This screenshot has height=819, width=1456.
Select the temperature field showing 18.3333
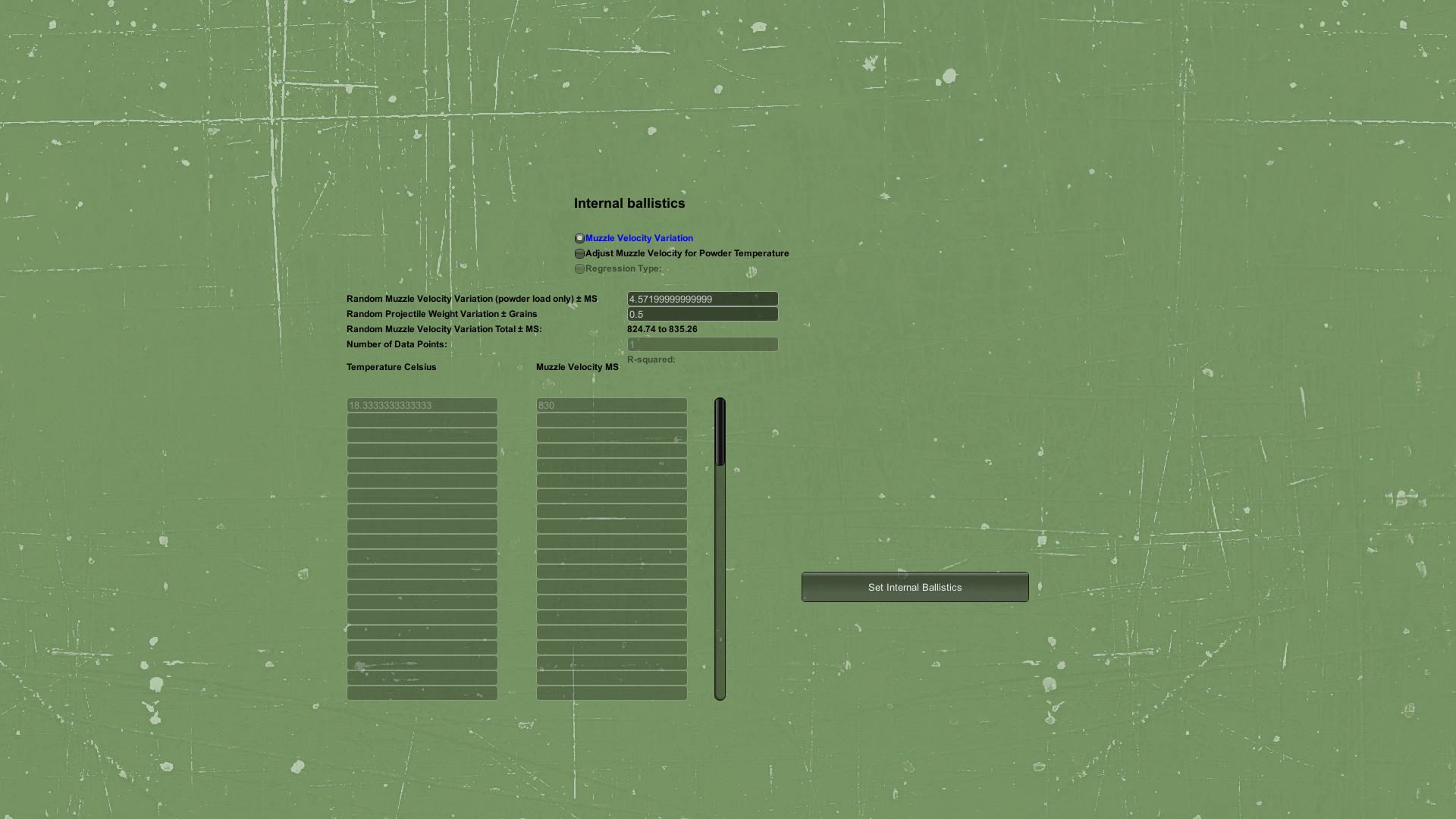pyautogui.click(x=422, y=405)
